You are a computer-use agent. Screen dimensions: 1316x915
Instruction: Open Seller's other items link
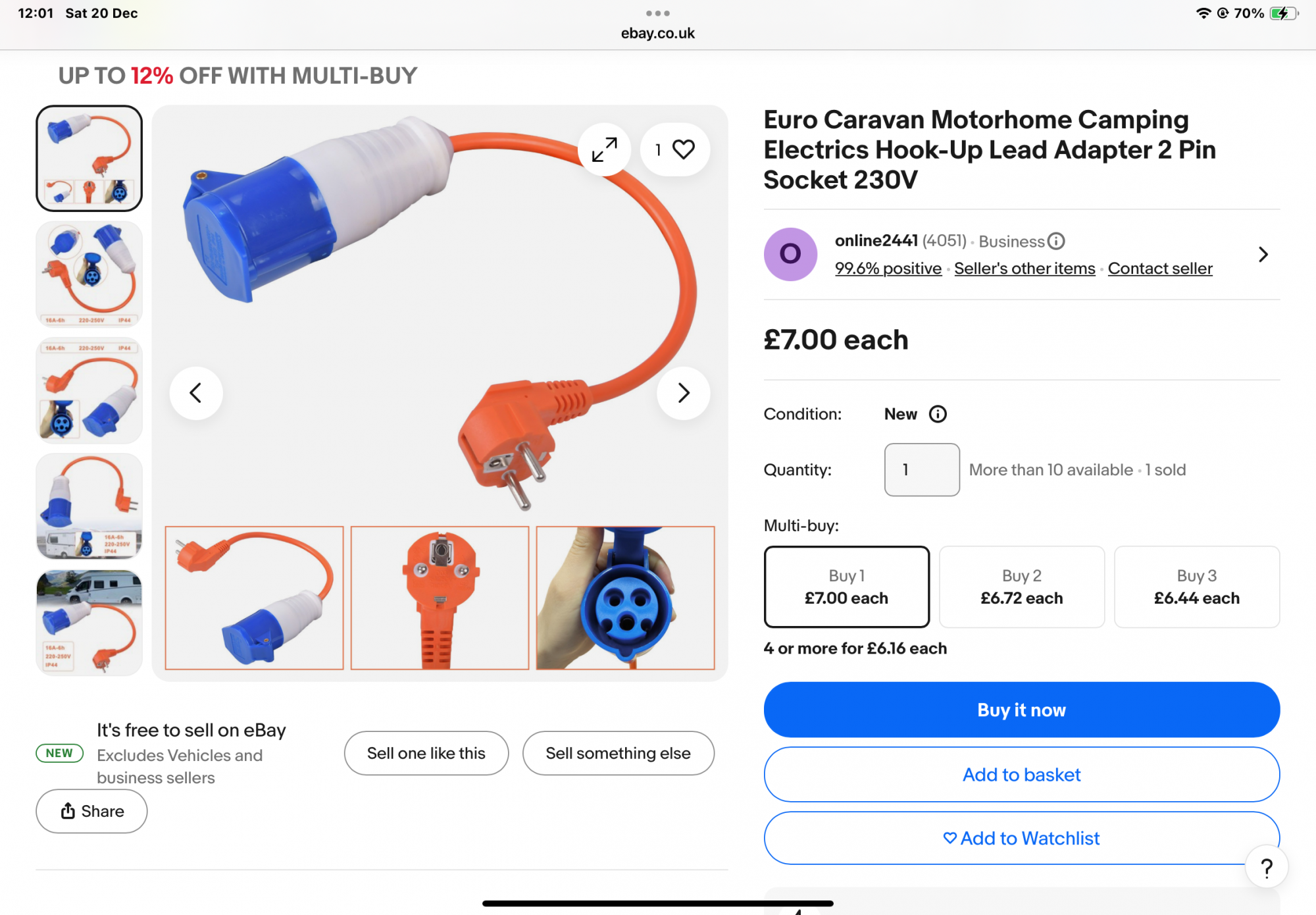coord(1025,269)
